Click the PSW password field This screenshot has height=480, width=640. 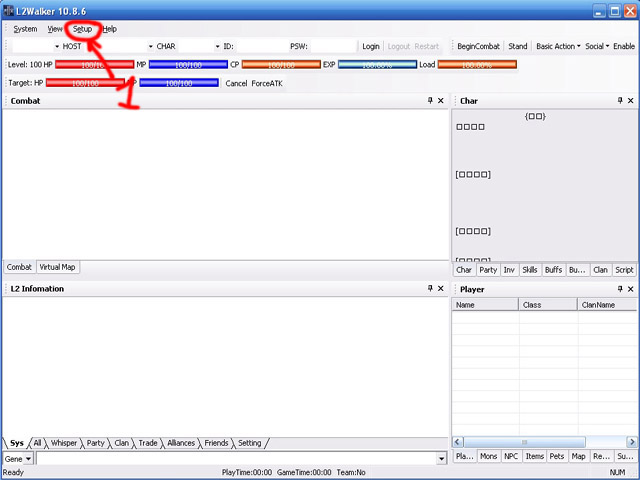tap(333, 47)
